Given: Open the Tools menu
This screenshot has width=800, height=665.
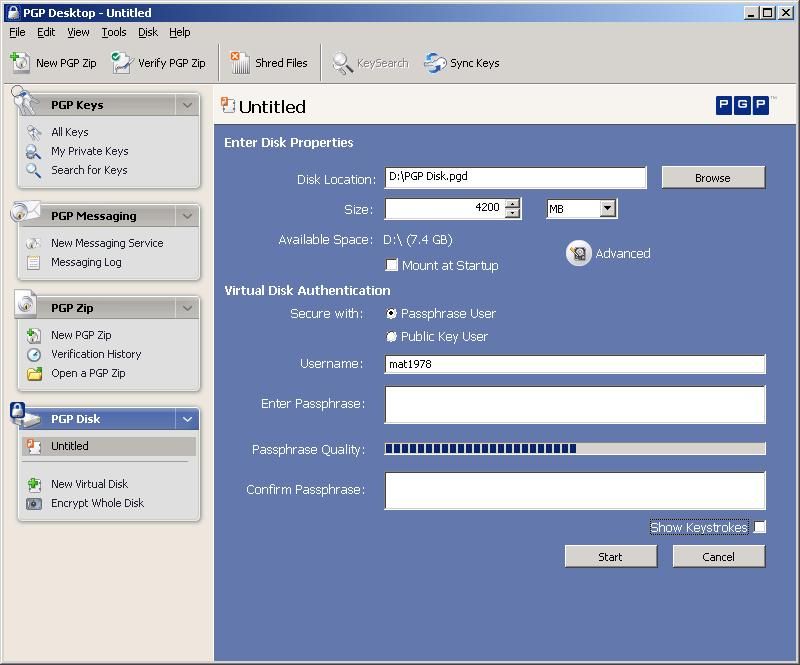Looking at the screenshot, I should pyautogui.click(x=113, y=32).
